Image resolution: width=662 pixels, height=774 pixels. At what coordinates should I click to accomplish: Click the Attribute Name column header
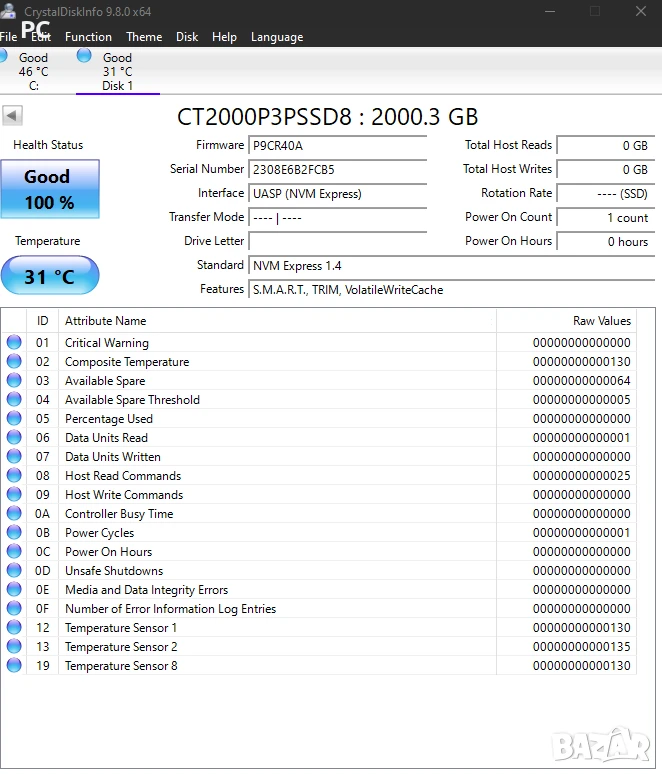coord(277,321)
